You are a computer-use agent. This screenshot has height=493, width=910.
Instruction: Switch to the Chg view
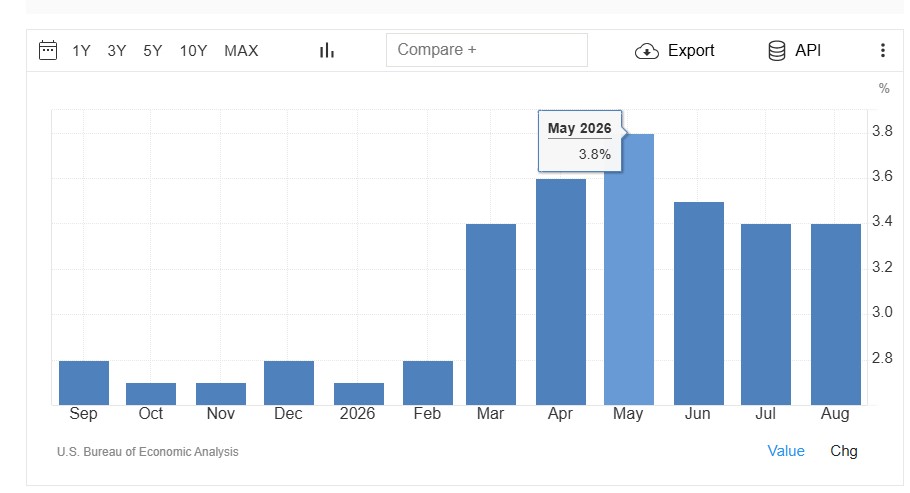(x=844, y=451)
